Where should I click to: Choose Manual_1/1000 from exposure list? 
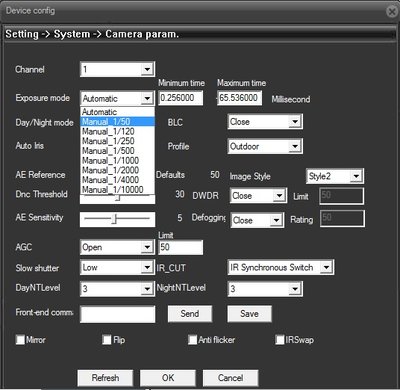click(117, 161)
